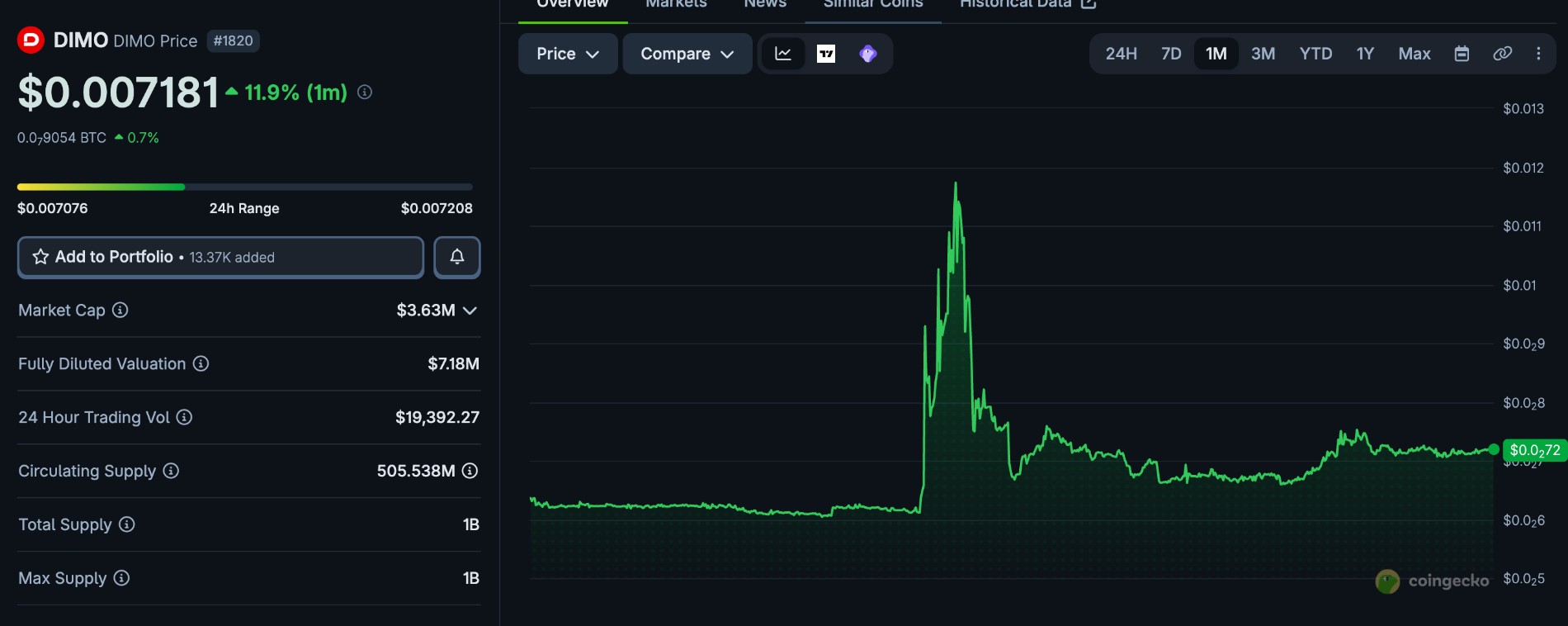Switch to the TradingView chart icon
Viewport: 1568px width, 626px height.
point(826,54)
